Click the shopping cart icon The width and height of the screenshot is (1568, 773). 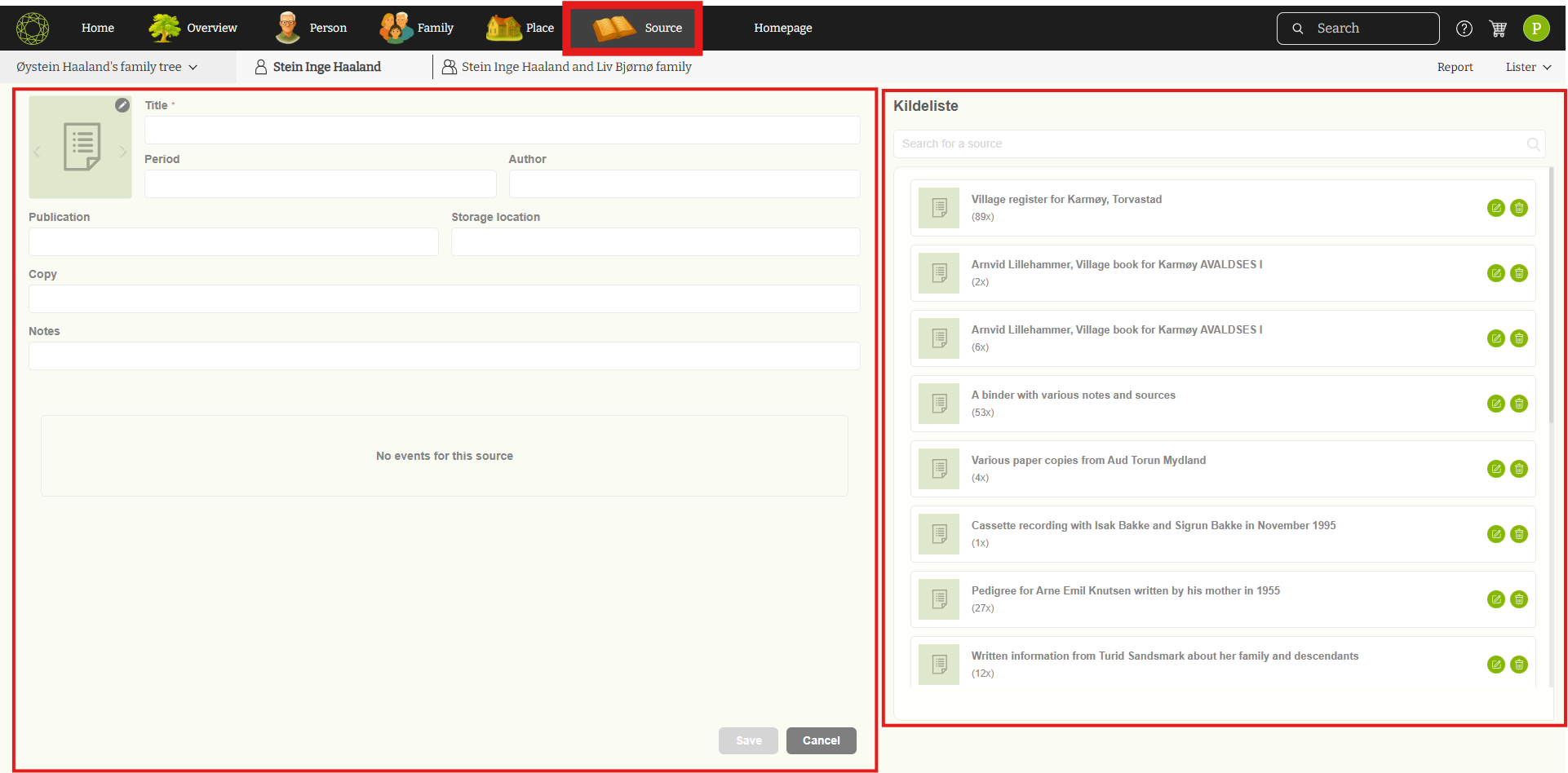pos(1498,29)
